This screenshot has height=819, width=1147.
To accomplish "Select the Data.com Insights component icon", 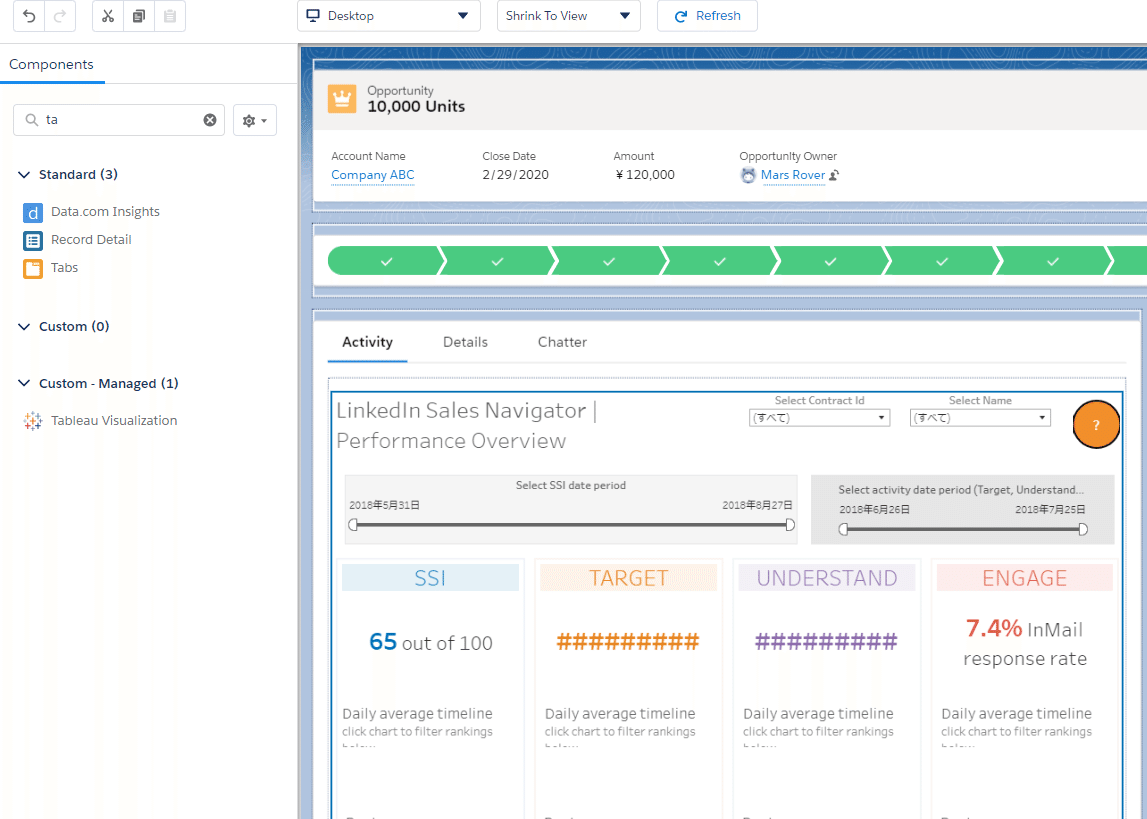I will pyautogui.click(x=33, y=213).
